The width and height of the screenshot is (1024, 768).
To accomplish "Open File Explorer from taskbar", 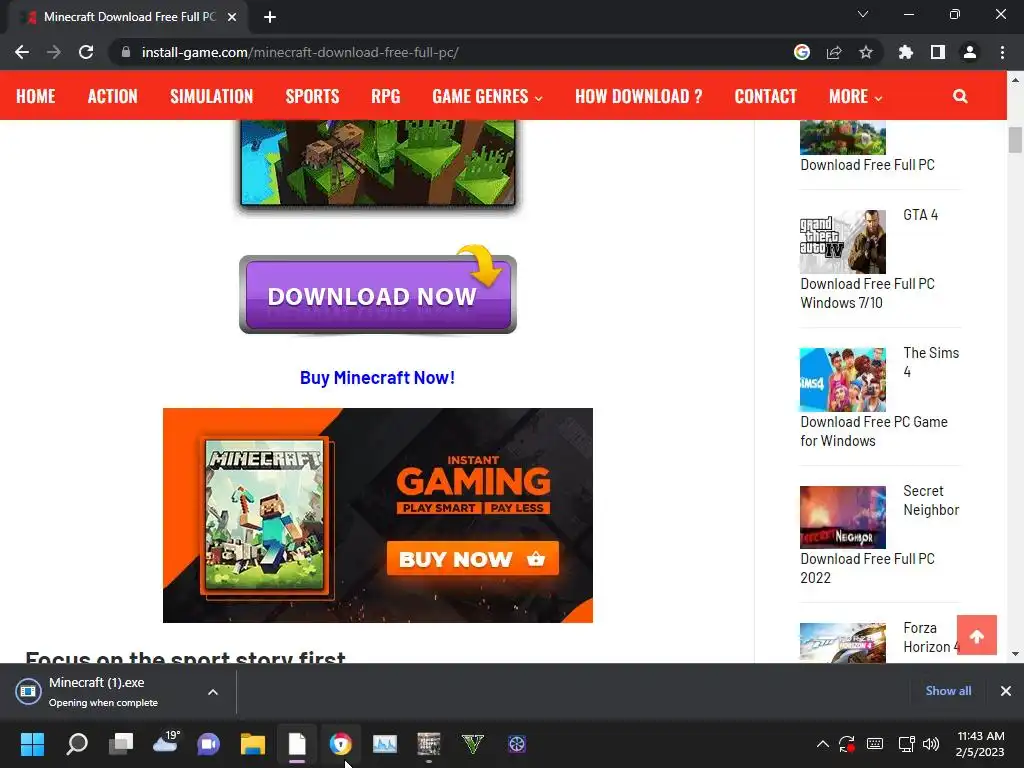I will click(x=253, y=744).
